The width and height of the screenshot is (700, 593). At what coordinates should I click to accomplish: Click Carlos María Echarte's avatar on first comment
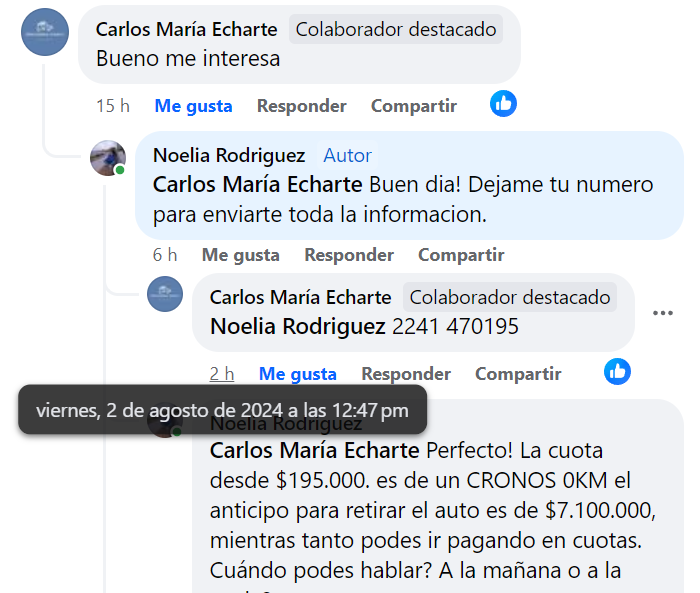(x=45, y=33)
